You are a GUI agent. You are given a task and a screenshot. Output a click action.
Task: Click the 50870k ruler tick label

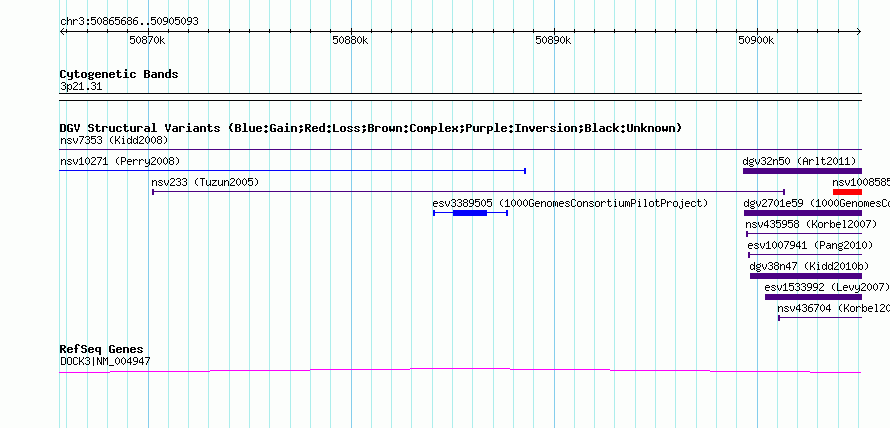[x=147, y=40]
